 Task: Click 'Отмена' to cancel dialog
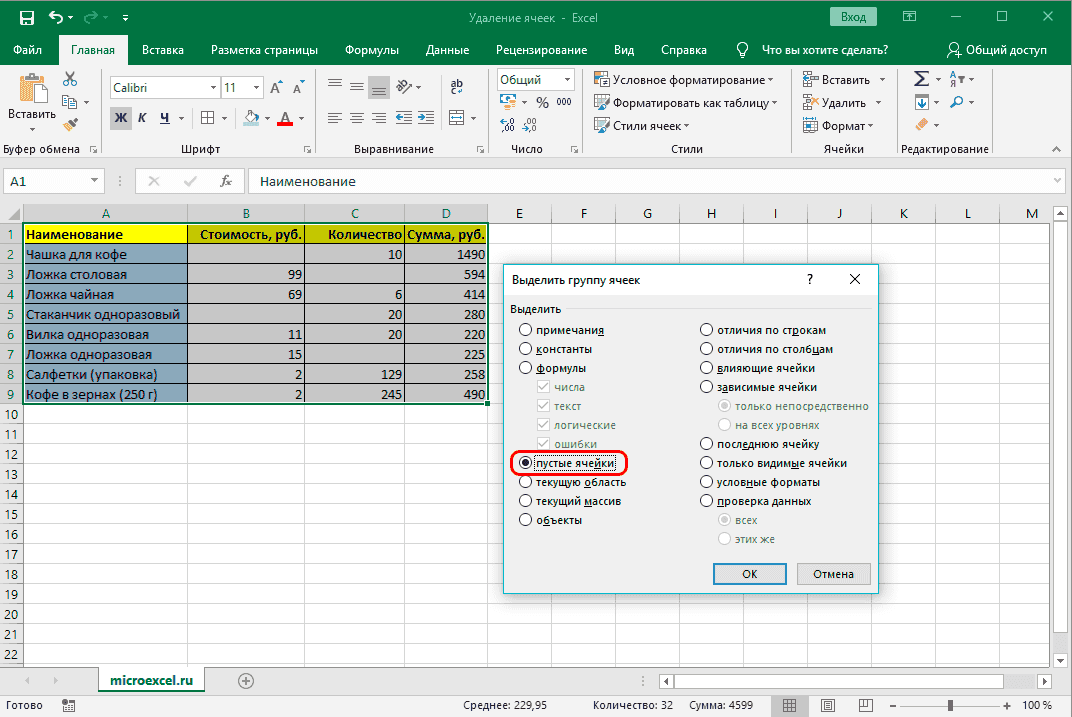(x=832, y=574)
